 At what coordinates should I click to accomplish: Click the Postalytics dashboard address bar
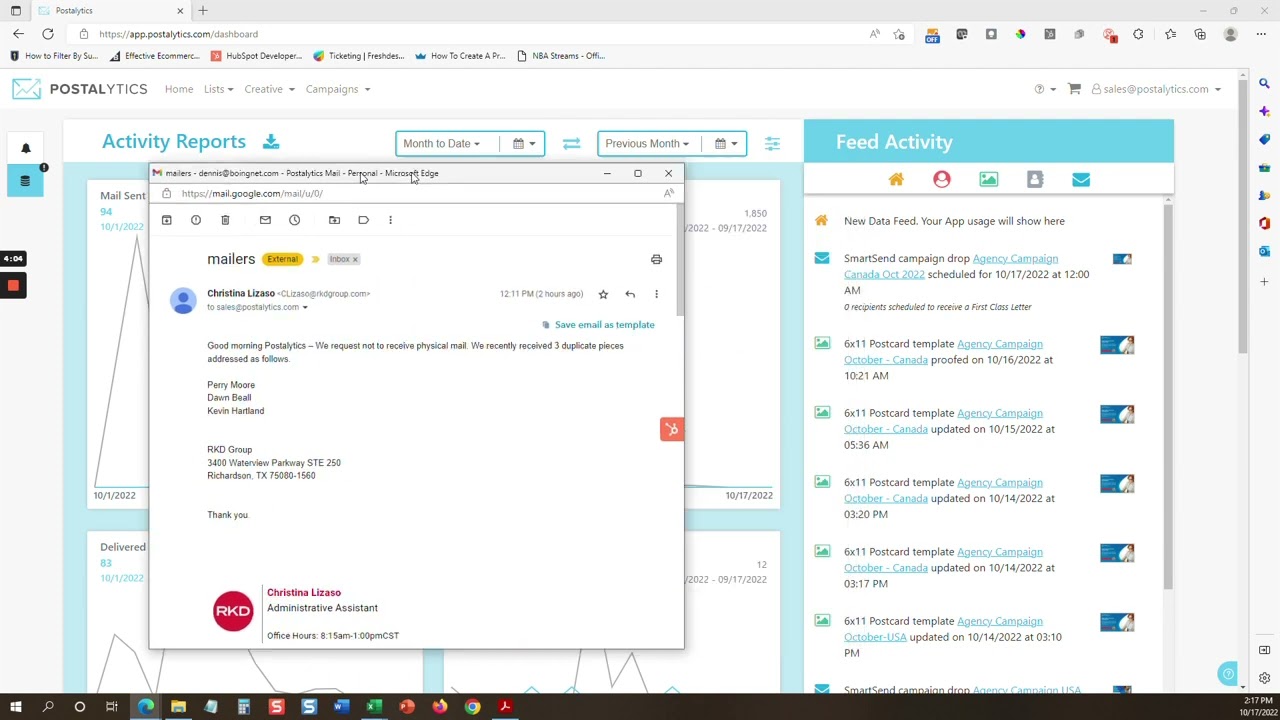pyautogui.click(x=470, y=34)
